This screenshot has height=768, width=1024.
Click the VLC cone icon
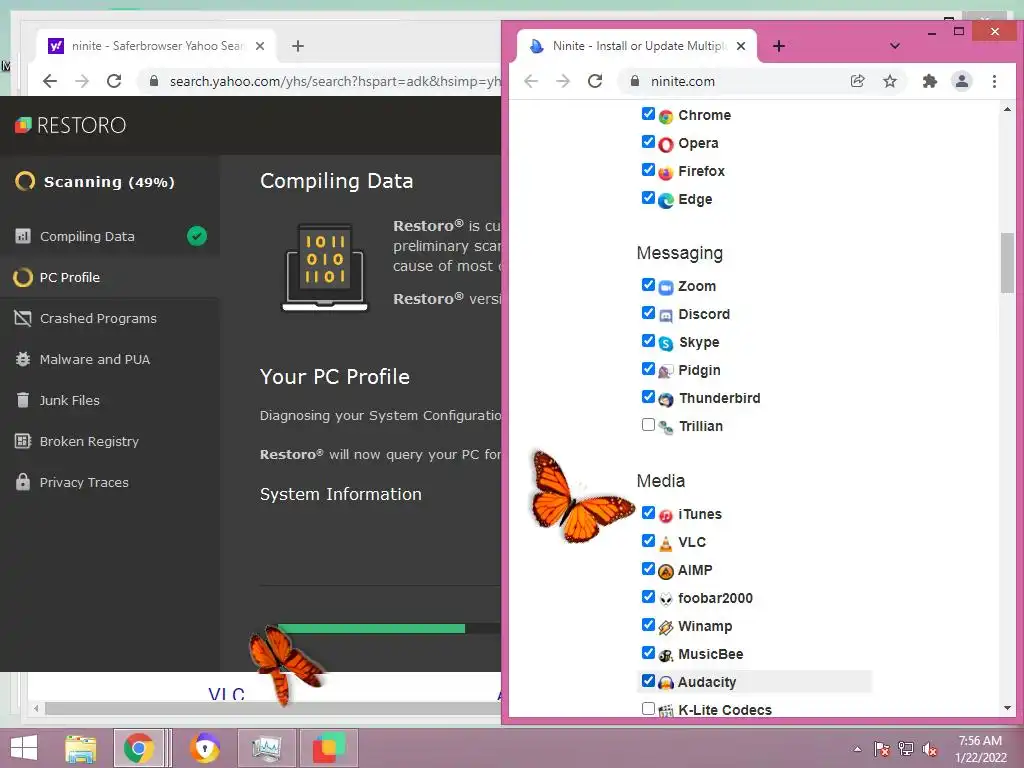[x=665, y=543]
